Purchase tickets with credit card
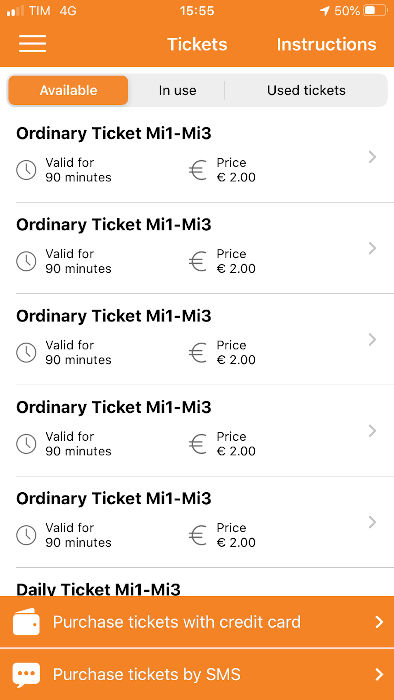Screen dimensions: 394x700 pyautogui.click(x=197, y=621)
